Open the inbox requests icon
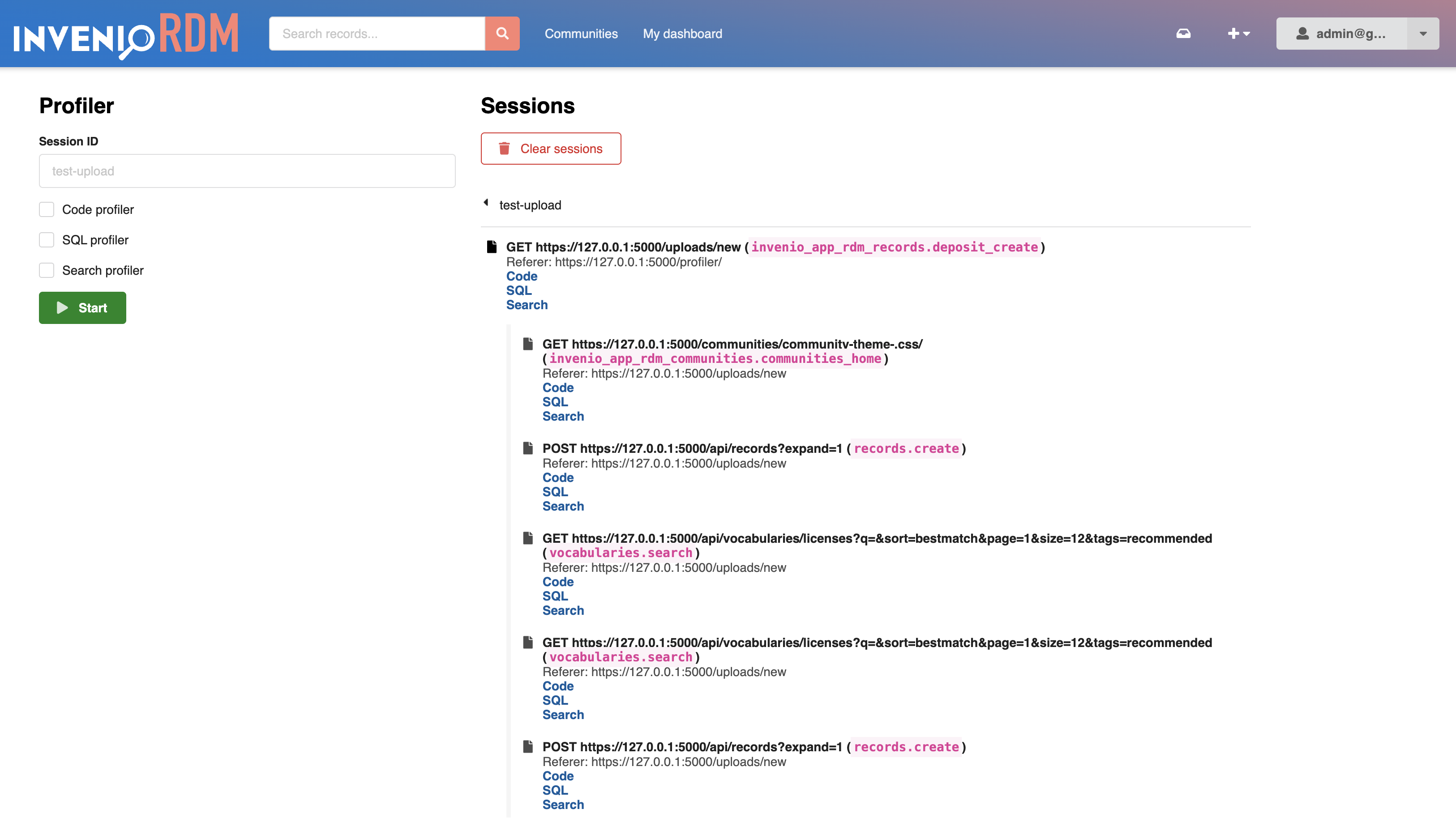This screenshot has width=1456, height=826. 1183,34
